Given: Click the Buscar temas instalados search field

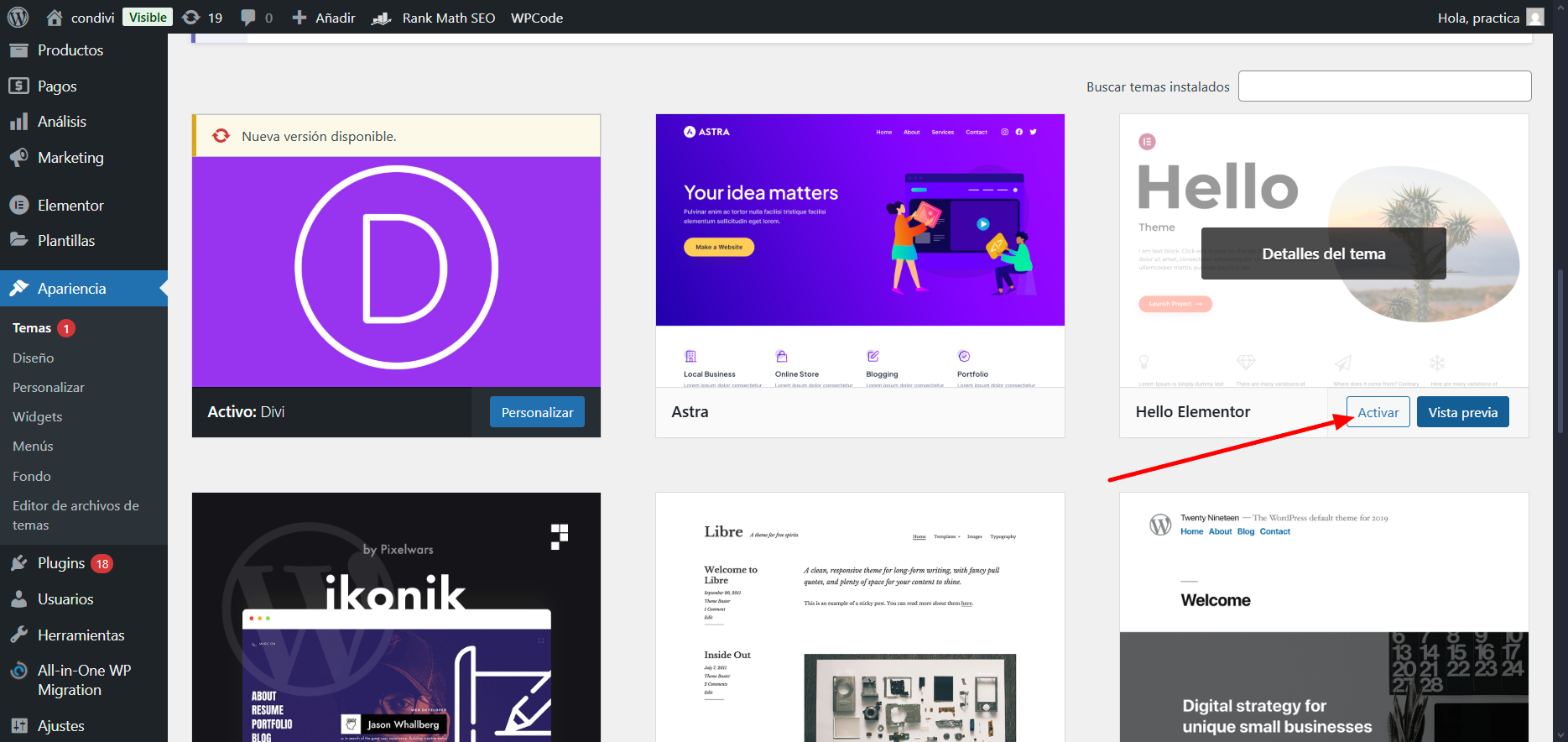Looking at the screenshot, I should [x=1384, y=86].
